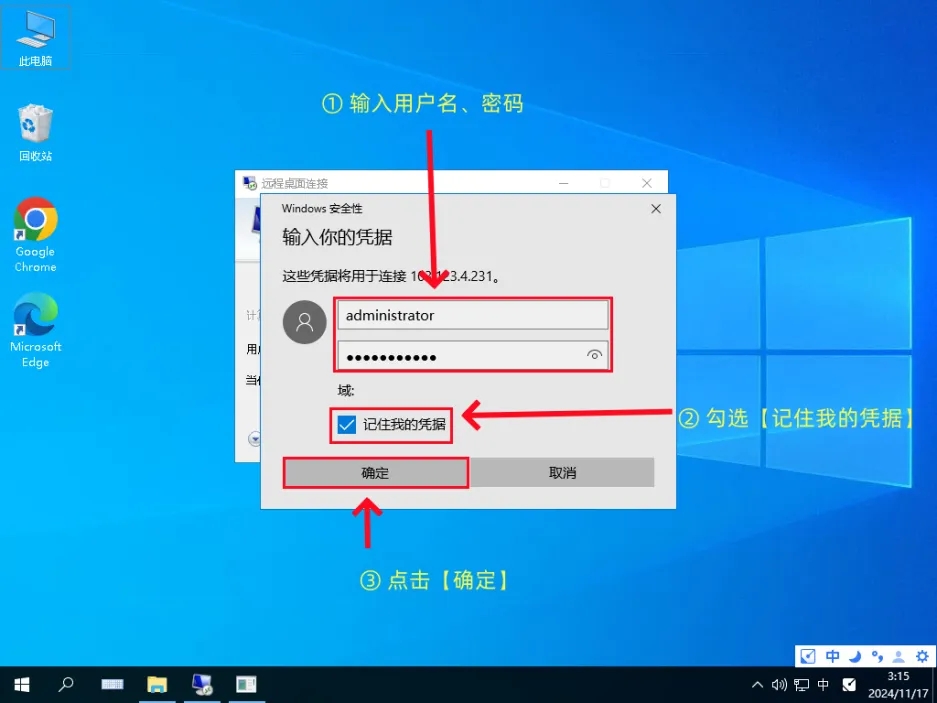Select the 回收站 recycle bin icon
The height and width of the screenshot is (703, 937).
[x=35, y=130]
